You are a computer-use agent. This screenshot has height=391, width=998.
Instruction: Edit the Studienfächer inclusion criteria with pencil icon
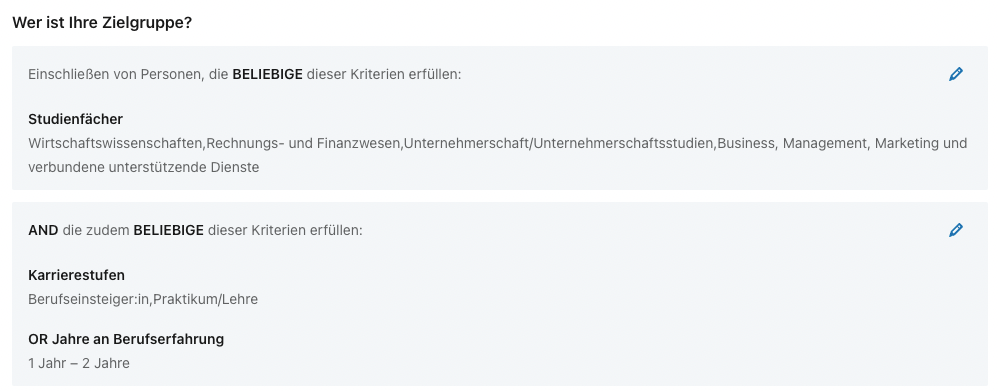tap(955, 74)
